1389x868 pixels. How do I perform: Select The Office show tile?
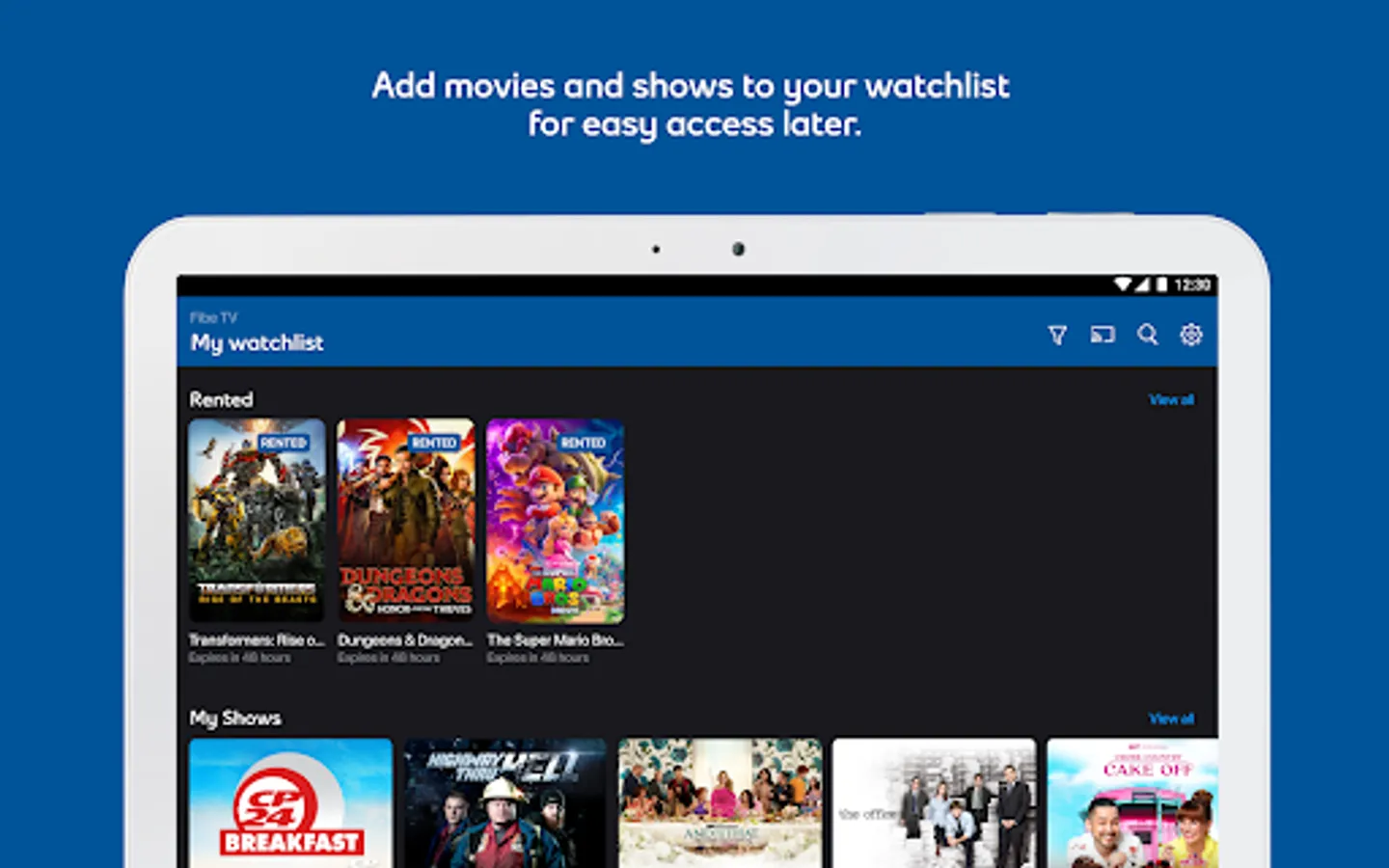(x=934, y=802)
